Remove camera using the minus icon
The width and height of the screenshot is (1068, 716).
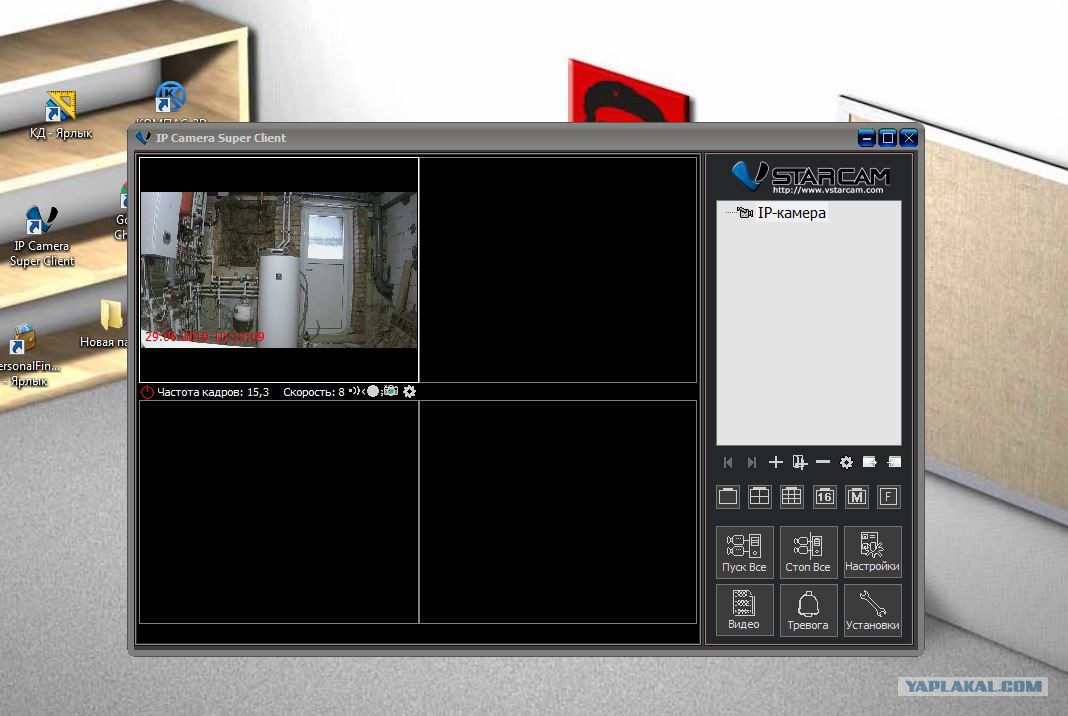coord(823,463)
